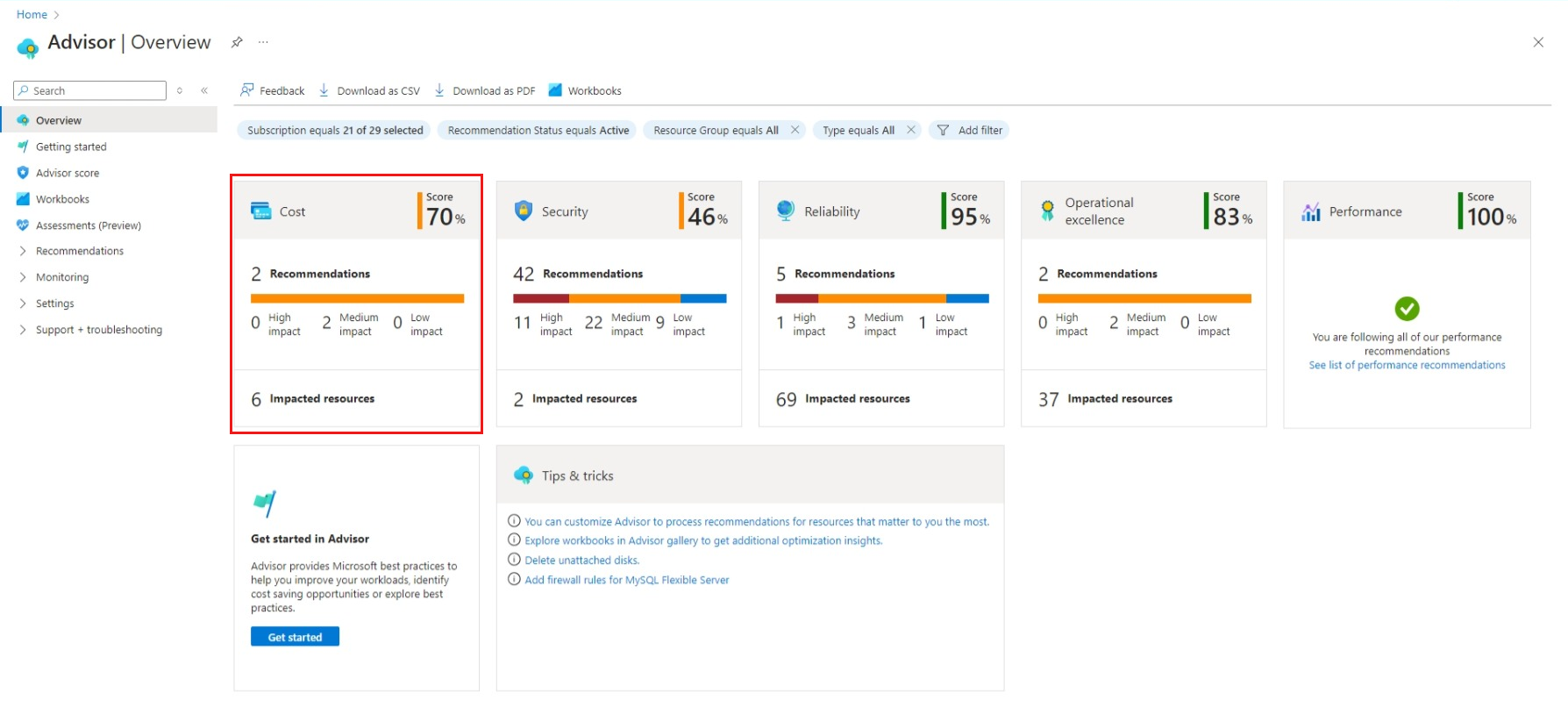1568x707 pixels.
Task: Click the Security recommendations impact bar
Action: (x=619, y=298)
